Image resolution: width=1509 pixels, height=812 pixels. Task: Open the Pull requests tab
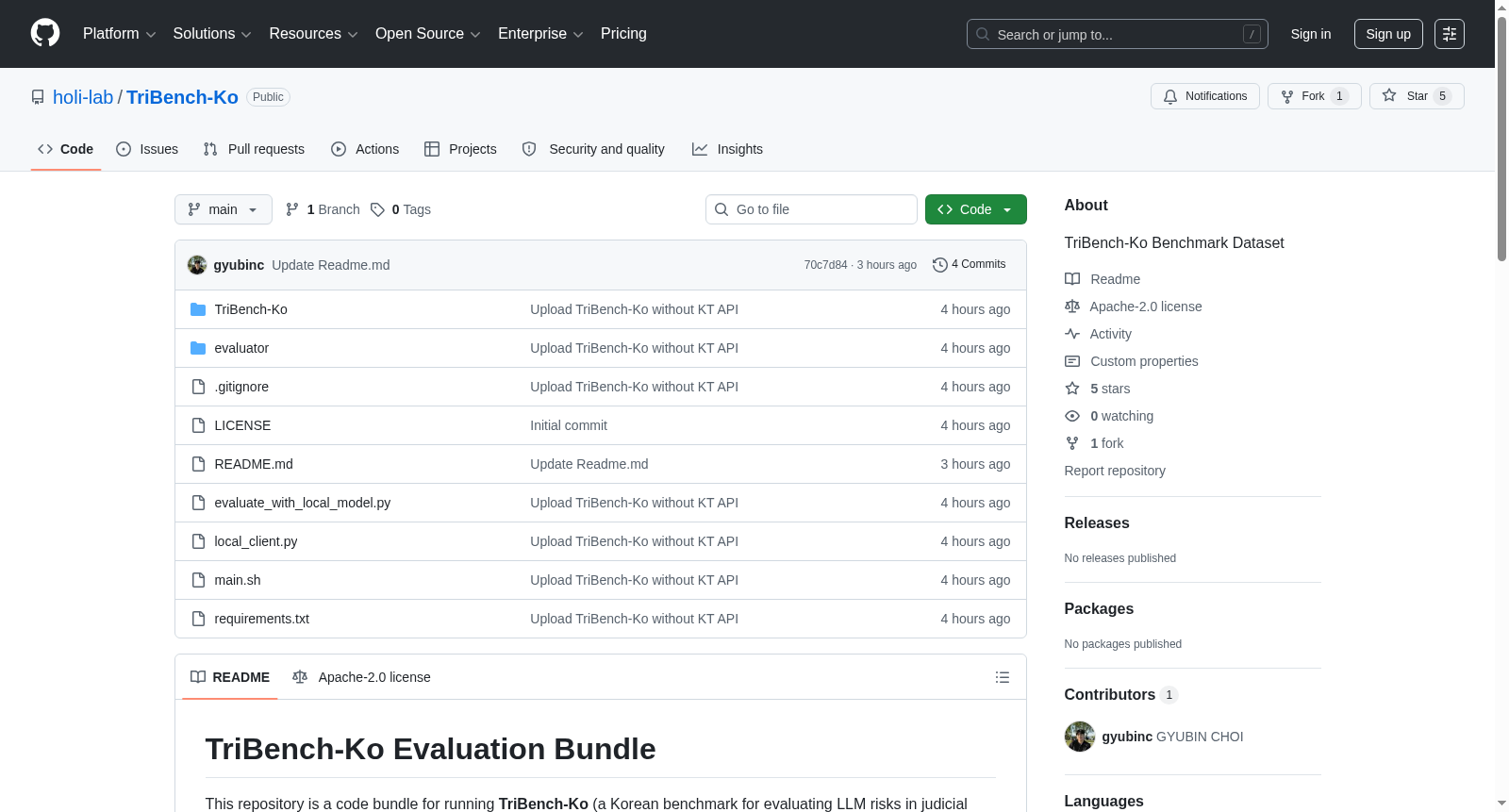pos(254,149)
